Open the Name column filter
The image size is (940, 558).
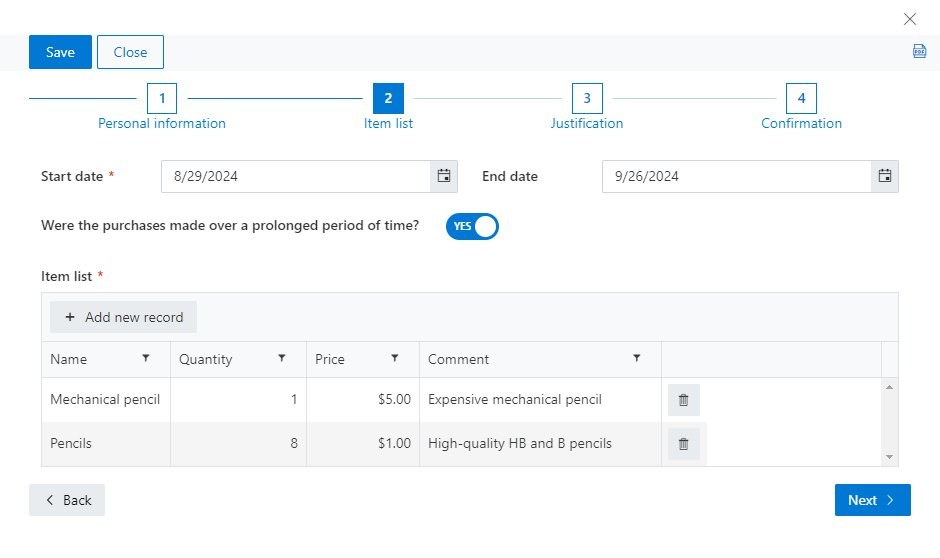[146, 358]
